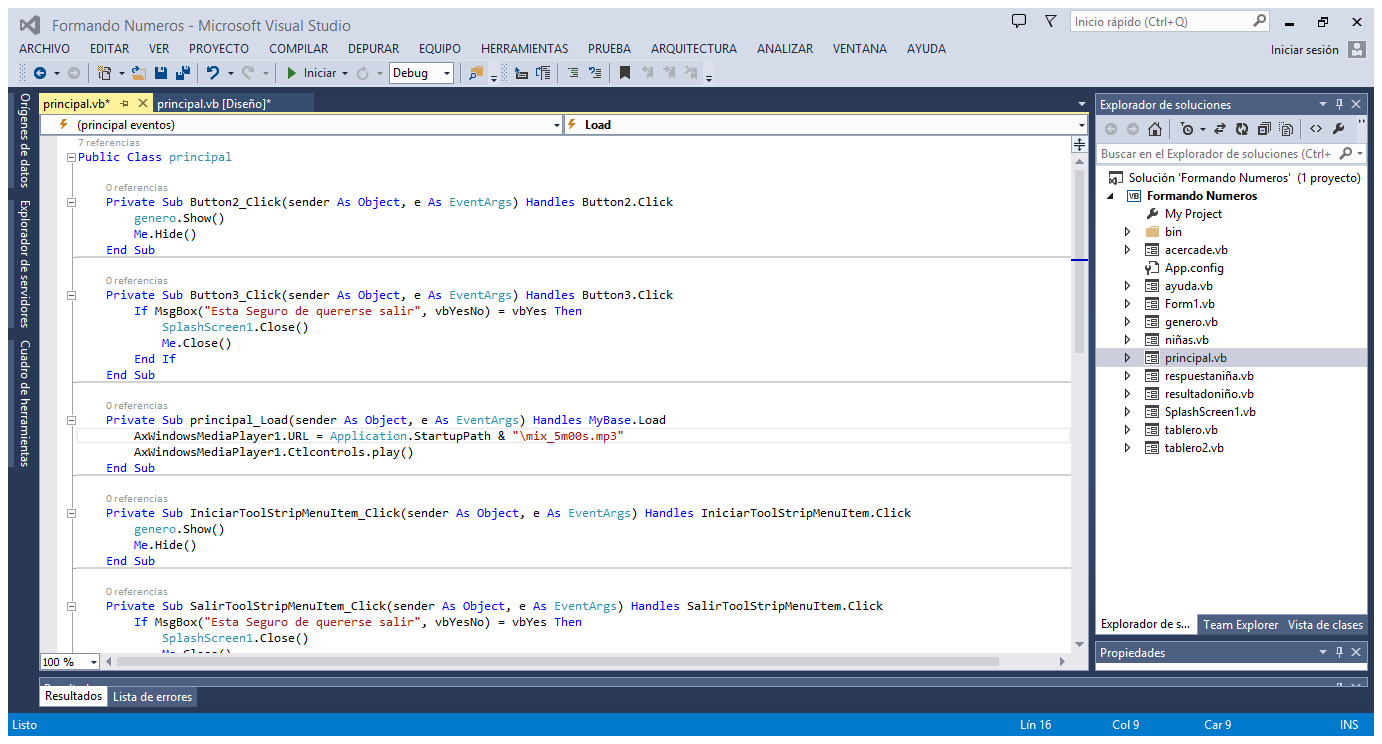The image size is (1382, 744).
Task: Toggle pin on Explorador de soluciones panel
Action: point(1339,104)
